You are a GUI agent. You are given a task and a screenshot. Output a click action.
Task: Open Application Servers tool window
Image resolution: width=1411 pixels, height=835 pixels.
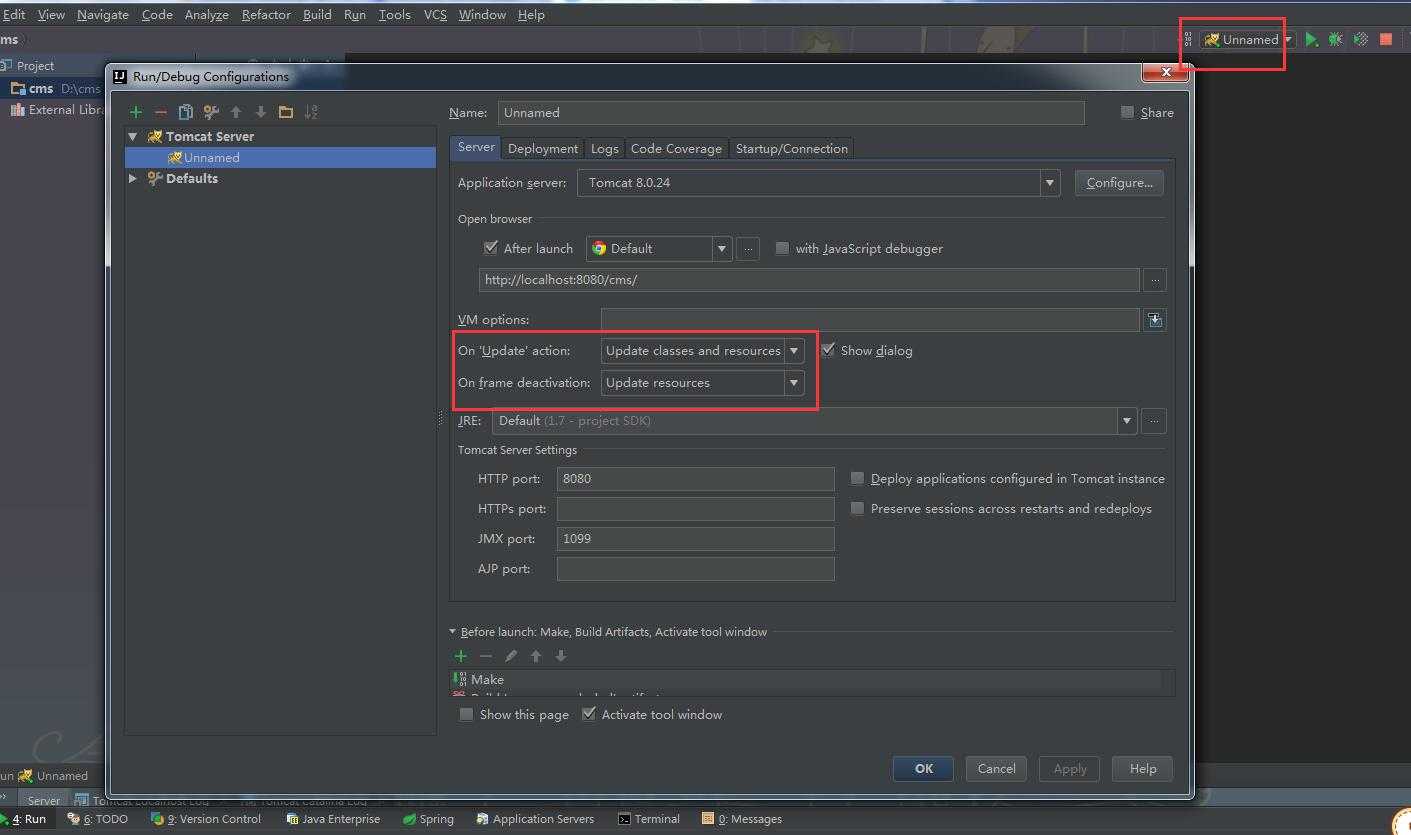click(535, 819)
